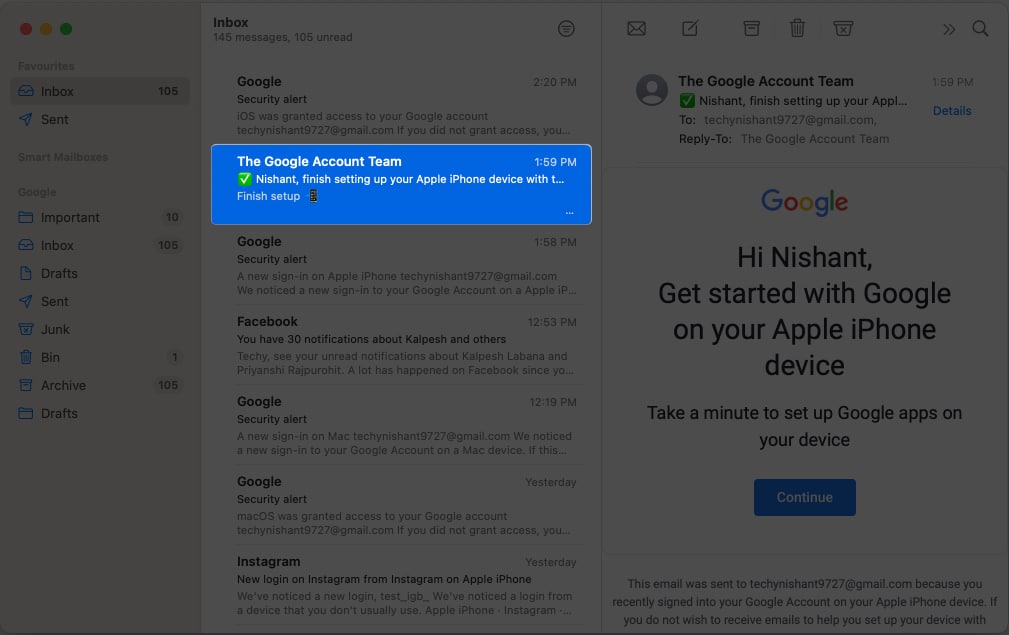The image size is (1009, 635).
Task: Open yesterday's Google macOS access alert
Action: coord(402,506)
